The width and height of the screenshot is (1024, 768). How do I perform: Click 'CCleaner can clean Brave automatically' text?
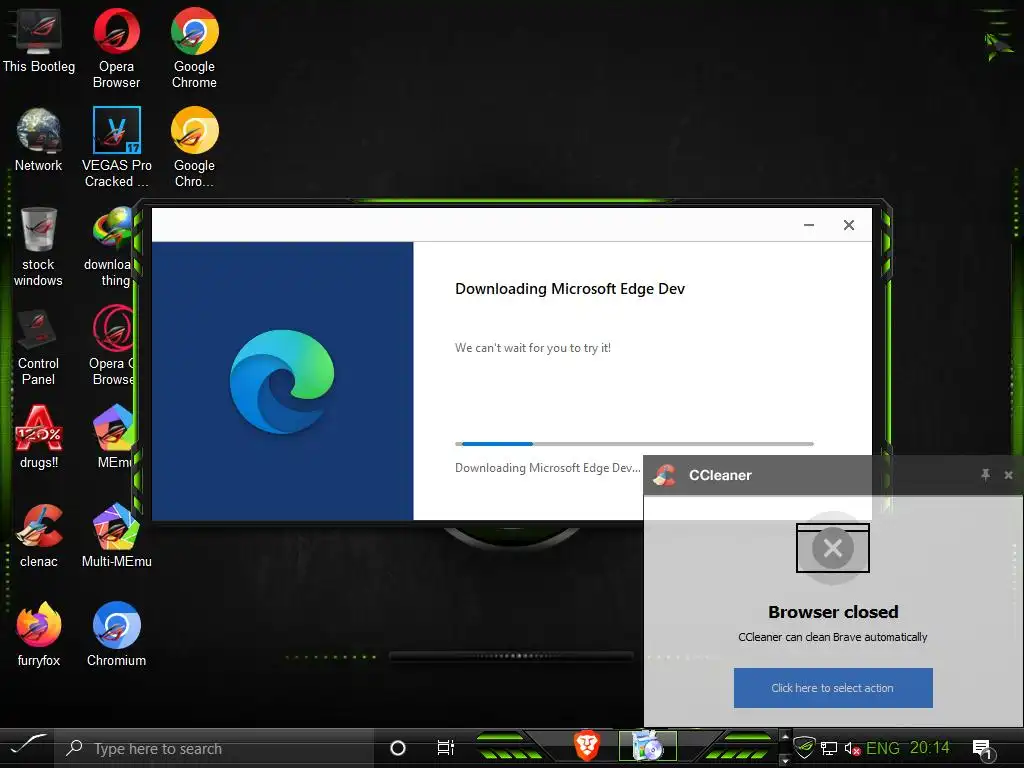(833, 637)
